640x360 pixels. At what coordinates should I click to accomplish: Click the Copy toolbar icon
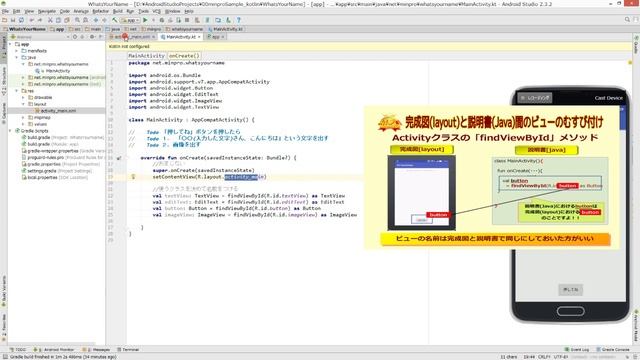point(58,20)
